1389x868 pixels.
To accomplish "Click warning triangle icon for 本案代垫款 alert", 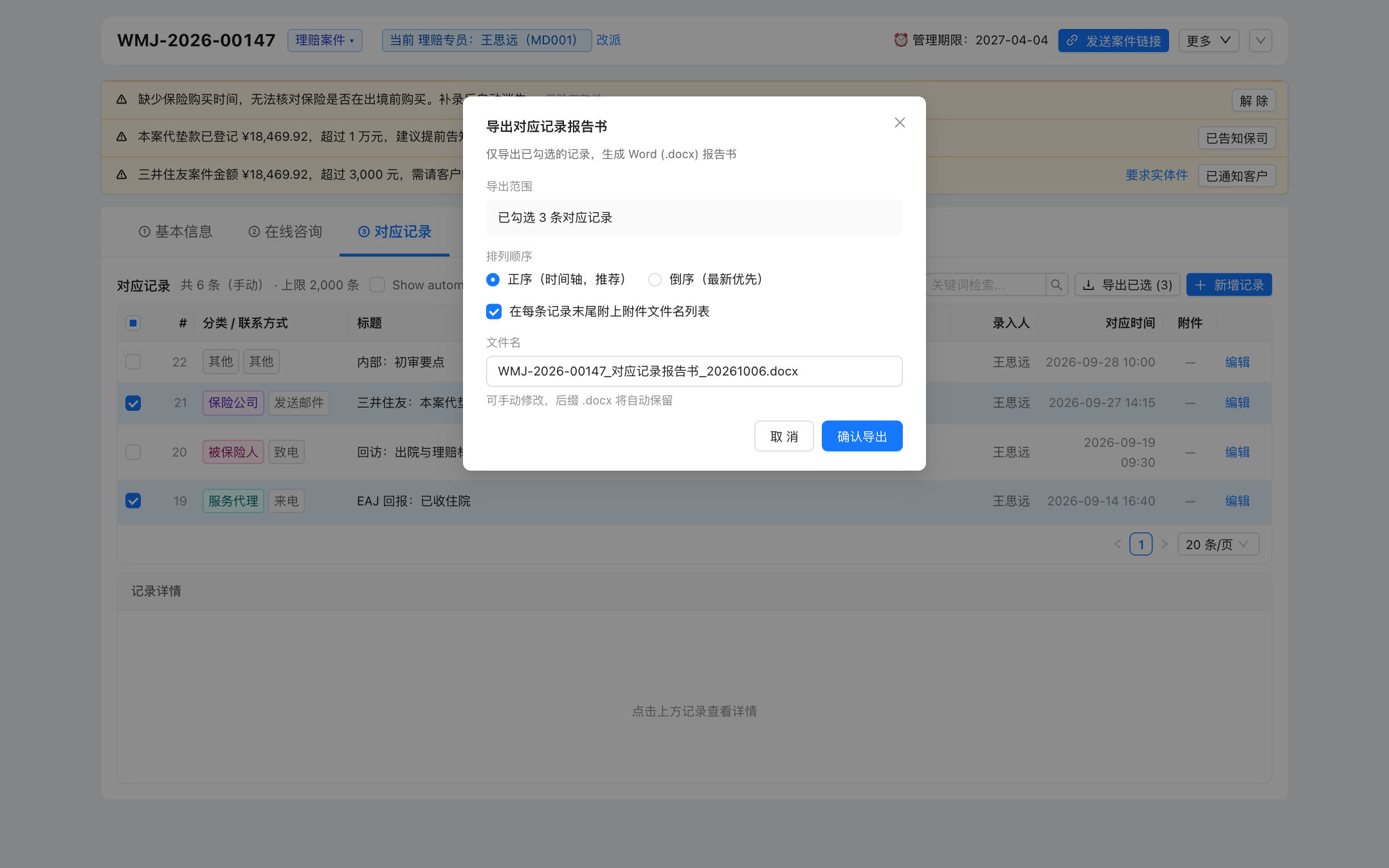I will click(122, 136).
